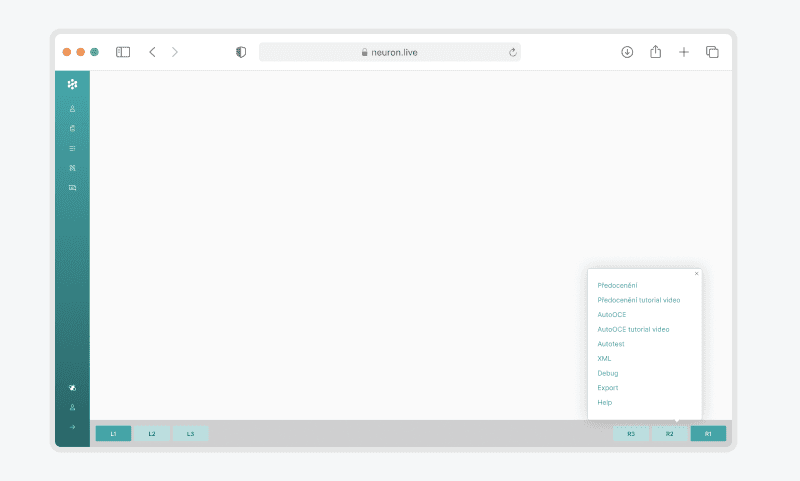Show the tab overview icon
Image resolution: width=800 pixels, height=481 pixels.
pyautogui.click(x=712, y=52)
